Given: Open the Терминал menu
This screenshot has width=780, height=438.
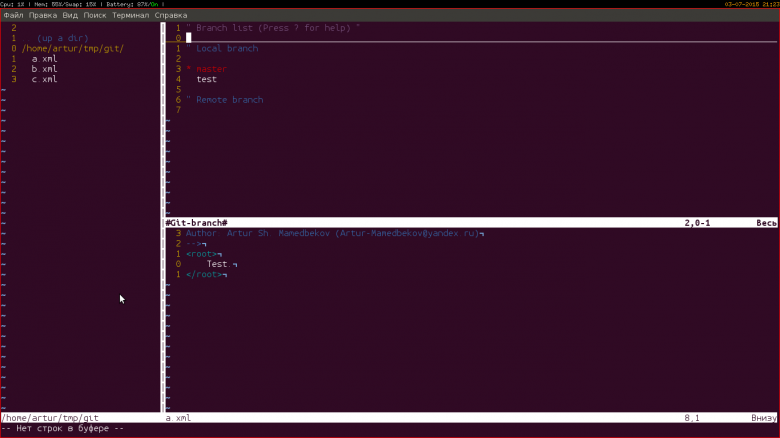Looking at the screenshot, I should click(x=130, y=15).
